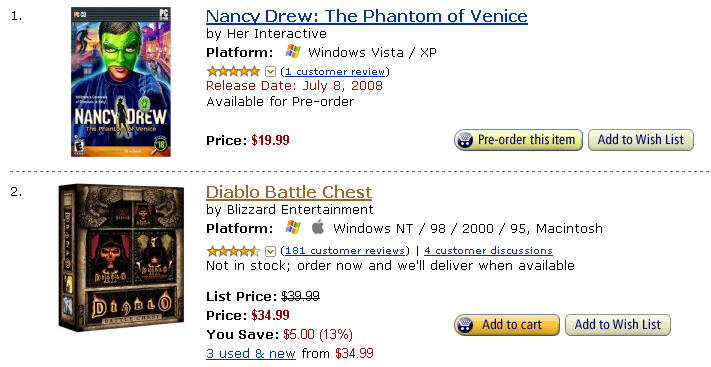Click the five-star rating for Nancy Drew
The width and height of the screenshot is (711, 367).
(x=233, y=72)
